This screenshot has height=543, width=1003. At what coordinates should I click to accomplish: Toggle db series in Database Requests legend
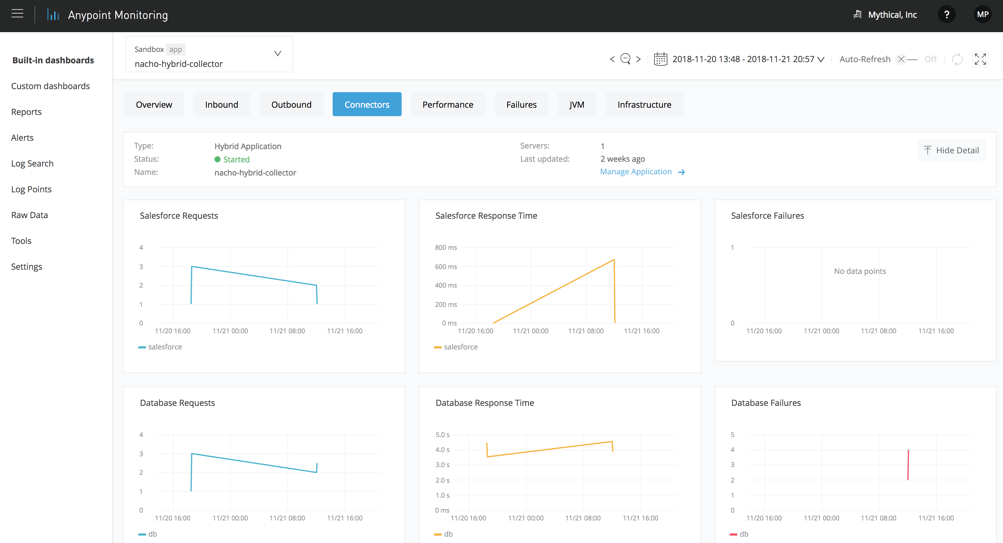(x=148, y=534)
